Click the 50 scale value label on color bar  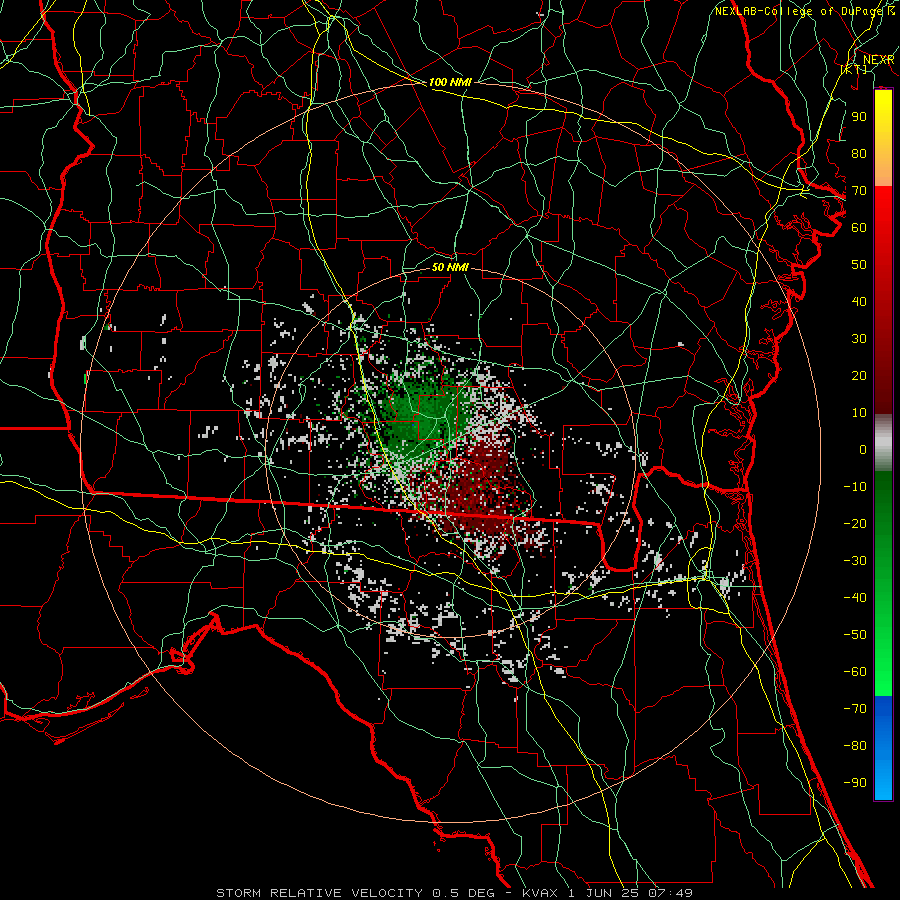tap(859, 265)
